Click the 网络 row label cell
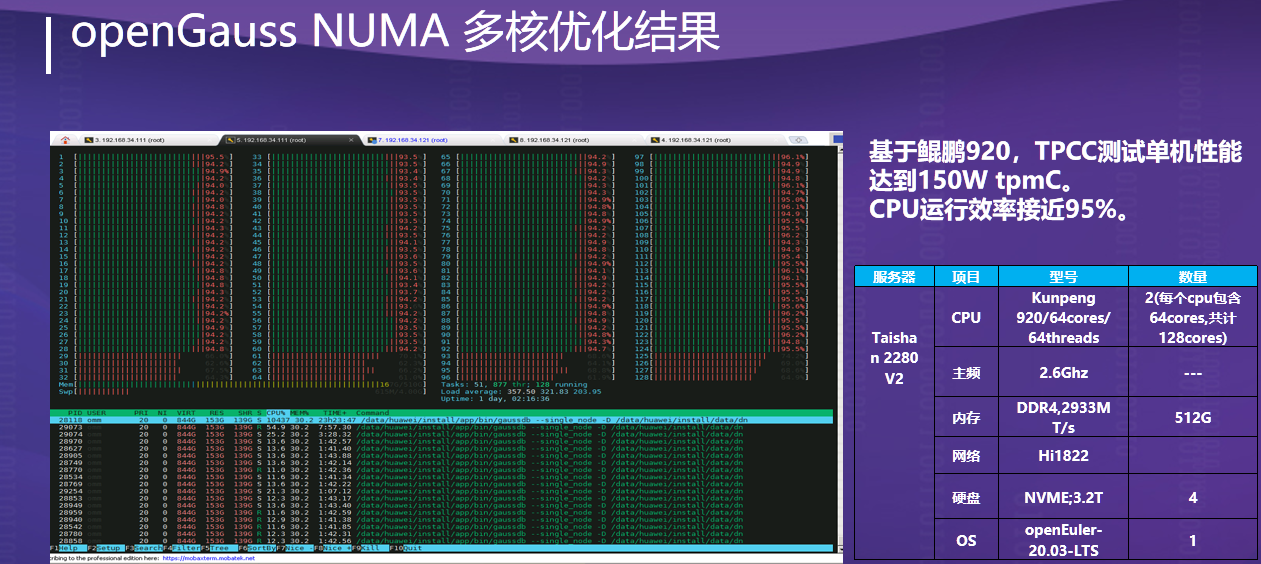This screenshot has width=1261, height=564. point(966,454)
